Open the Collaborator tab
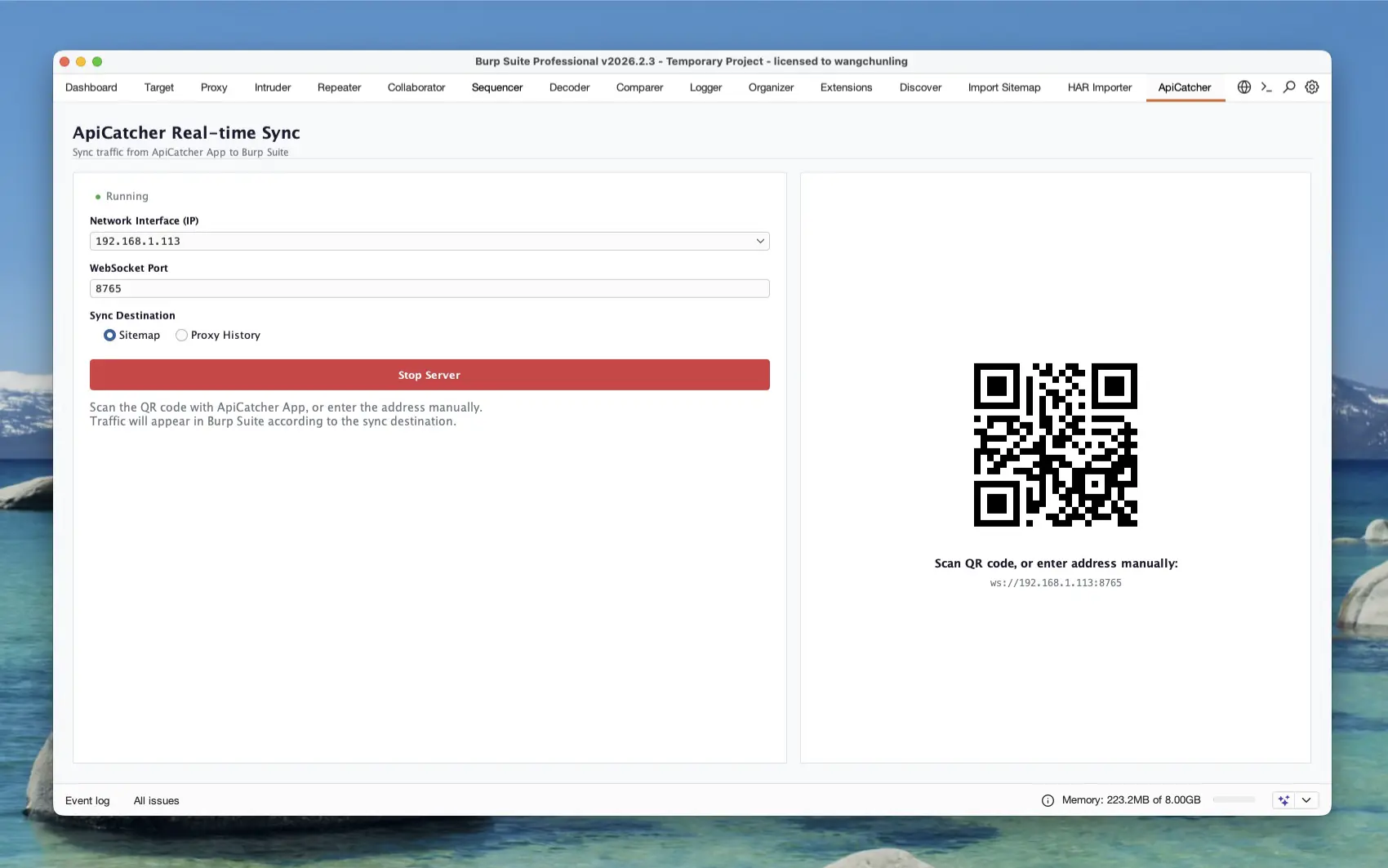 point(416,87)
